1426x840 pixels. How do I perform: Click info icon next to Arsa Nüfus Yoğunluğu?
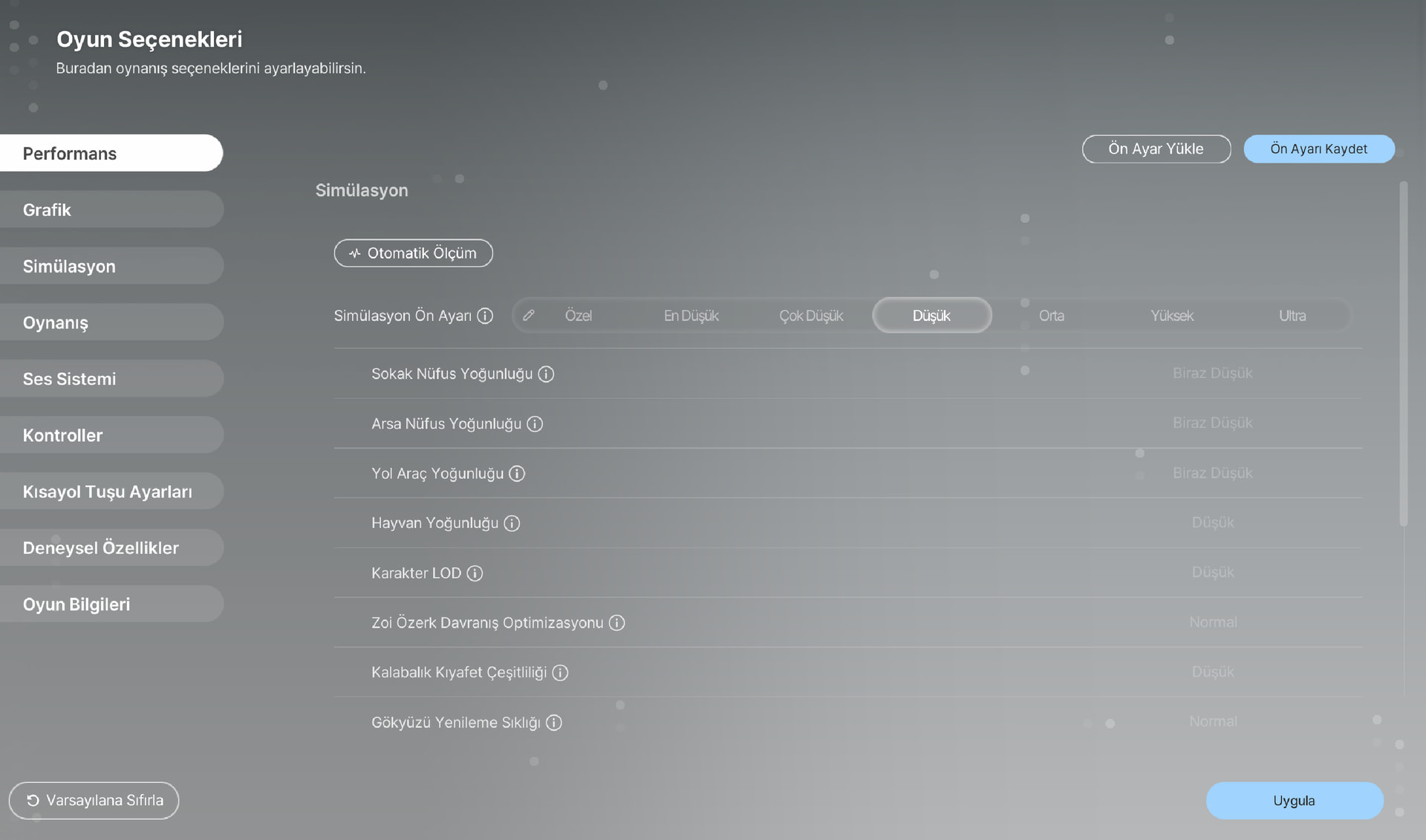535,423
